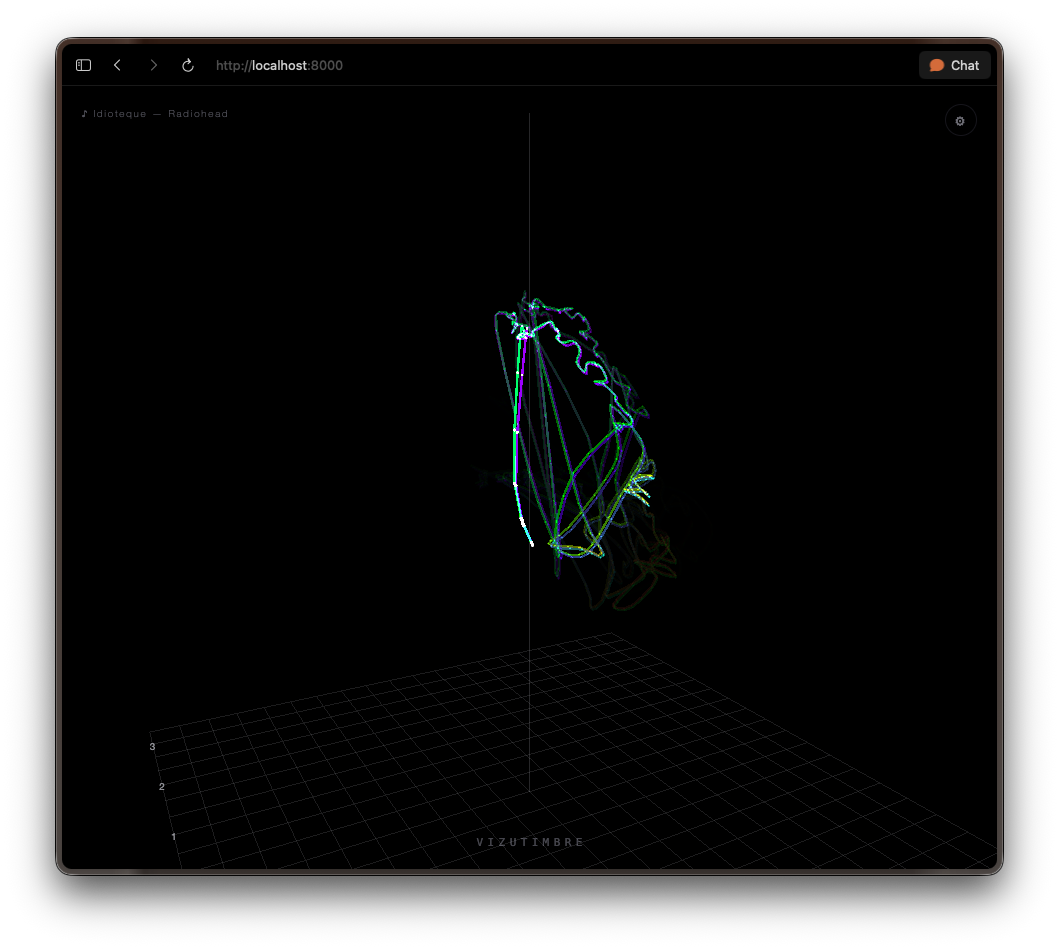Select the Idioteque song title
The height and width of the screenshot is (949, 1059).
120,113
